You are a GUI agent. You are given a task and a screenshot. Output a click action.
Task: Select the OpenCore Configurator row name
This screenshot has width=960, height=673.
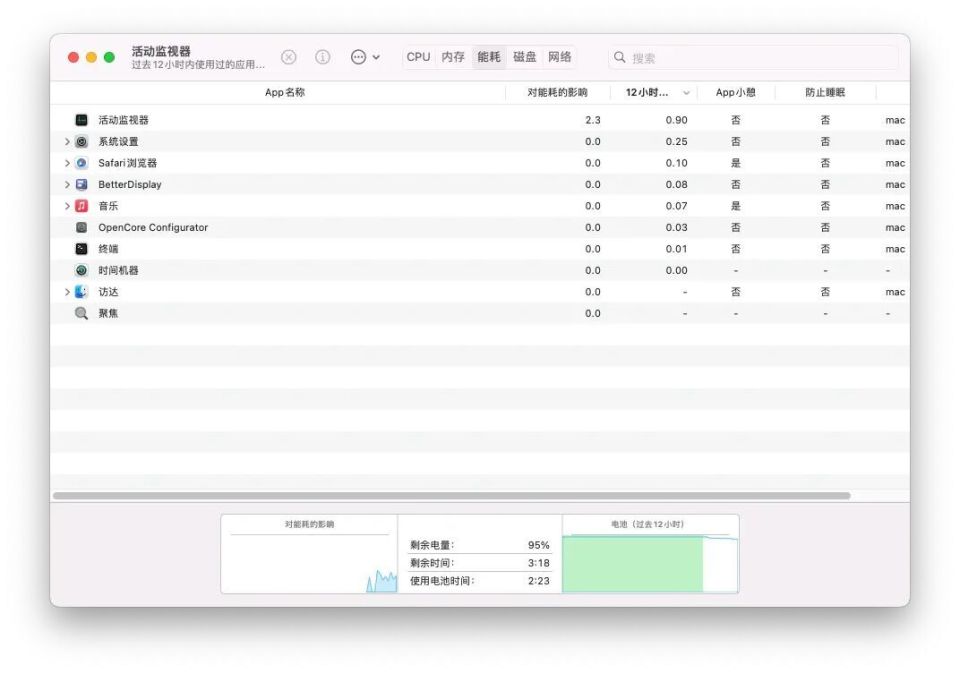153,227
